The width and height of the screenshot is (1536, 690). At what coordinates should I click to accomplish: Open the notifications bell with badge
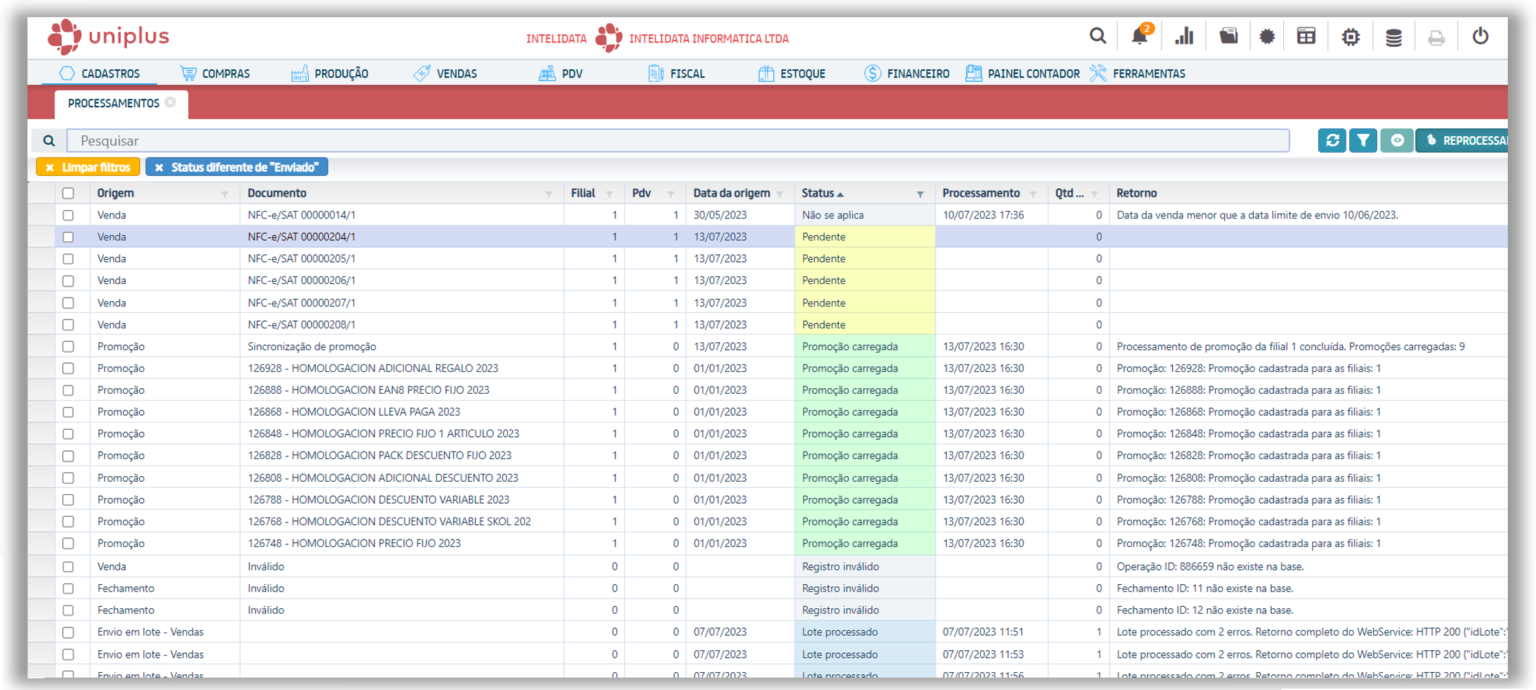point(1140,37)
